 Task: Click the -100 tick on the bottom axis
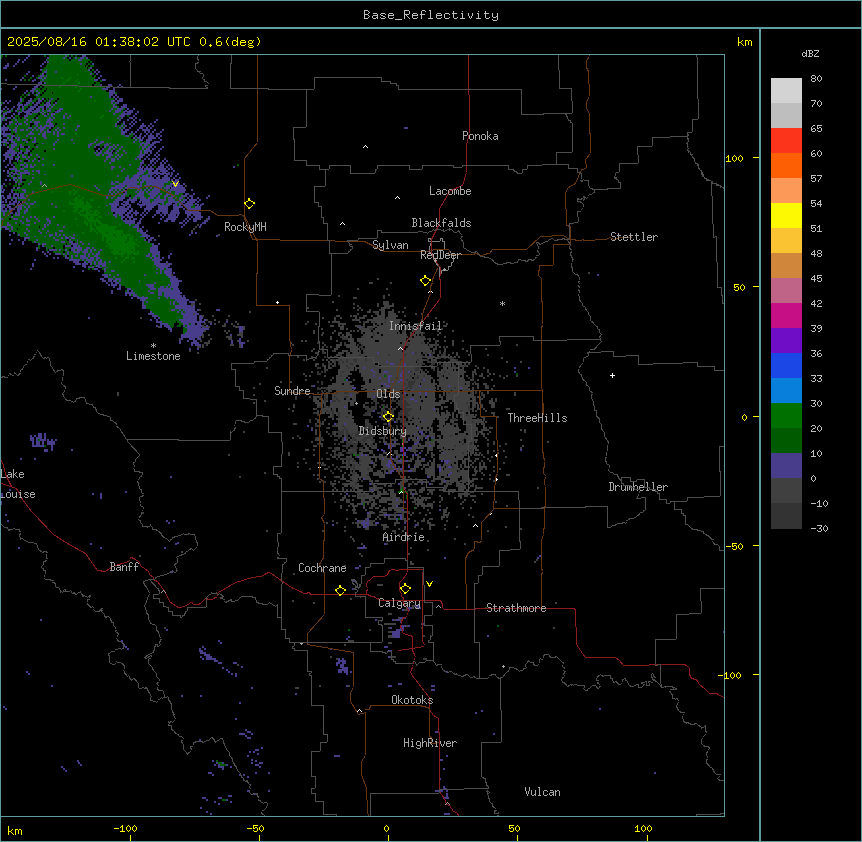125,828
